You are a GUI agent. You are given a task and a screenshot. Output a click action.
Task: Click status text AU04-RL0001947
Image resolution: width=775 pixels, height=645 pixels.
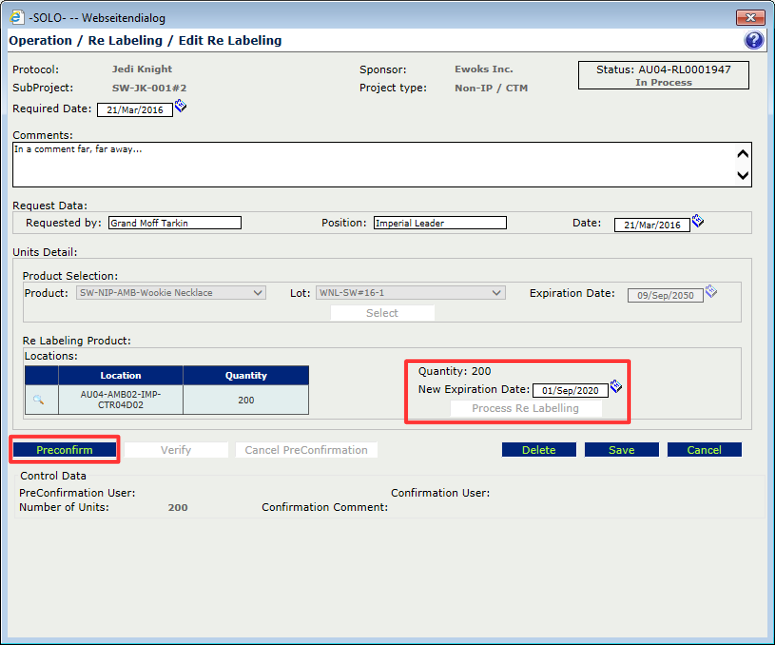[x=685, y=69]
